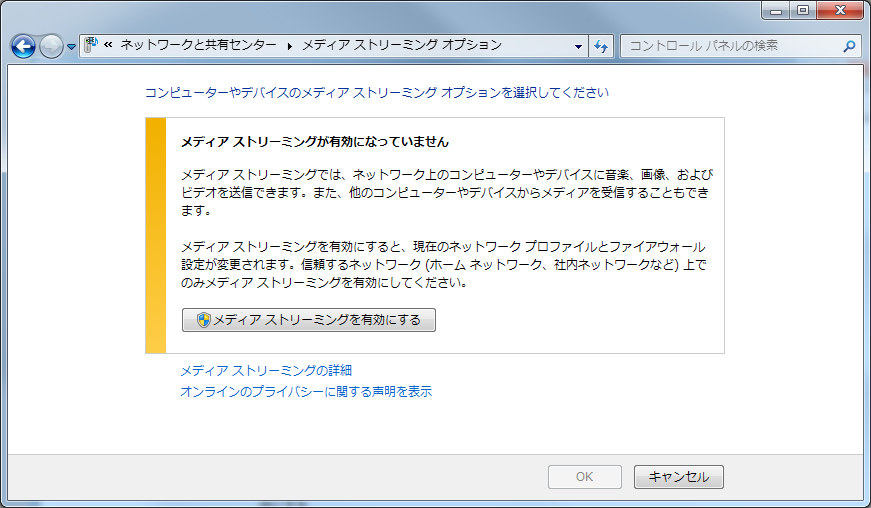The image size is (871, 508).
Task: Click メディア ストリーミングを有効にする button
Action: pos(309,320)
